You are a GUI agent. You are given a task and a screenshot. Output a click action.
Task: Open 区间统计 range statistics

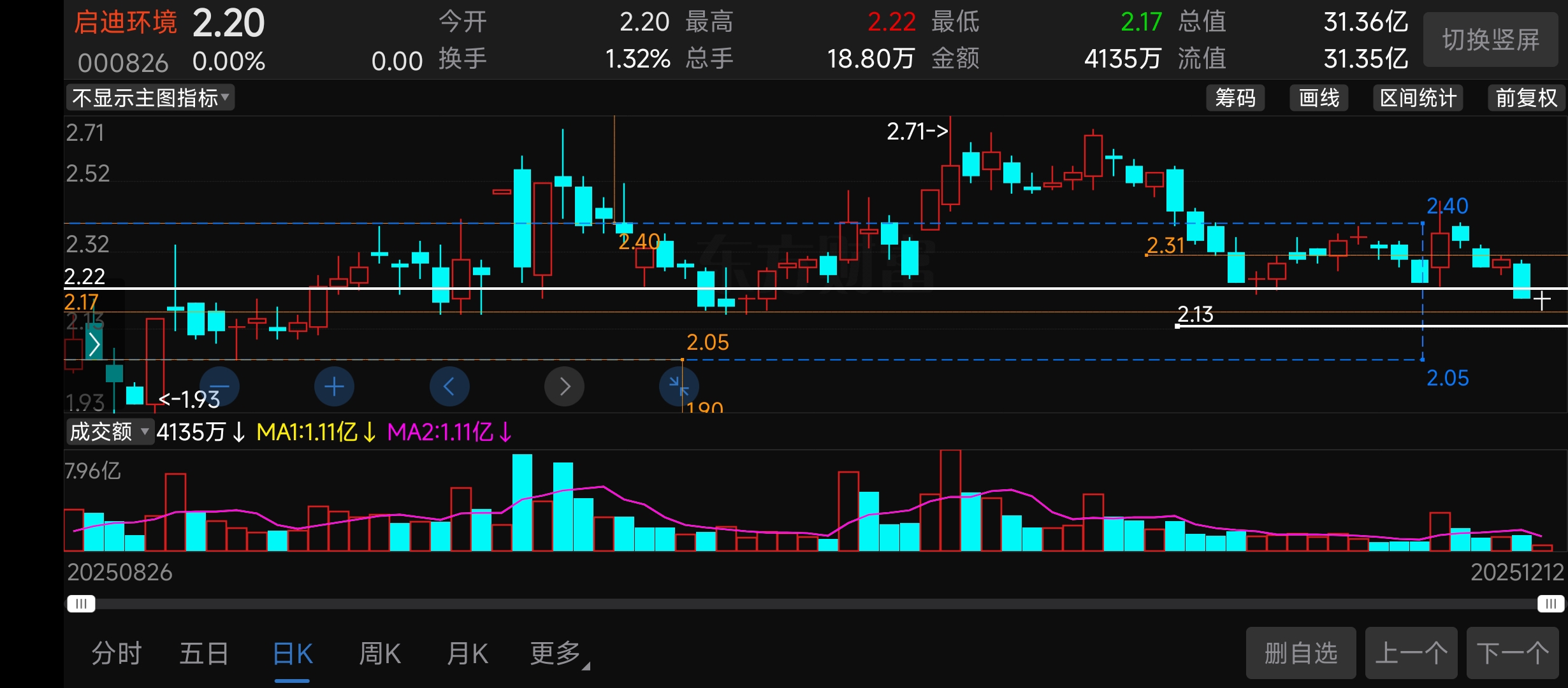[x=1418, y=98]
